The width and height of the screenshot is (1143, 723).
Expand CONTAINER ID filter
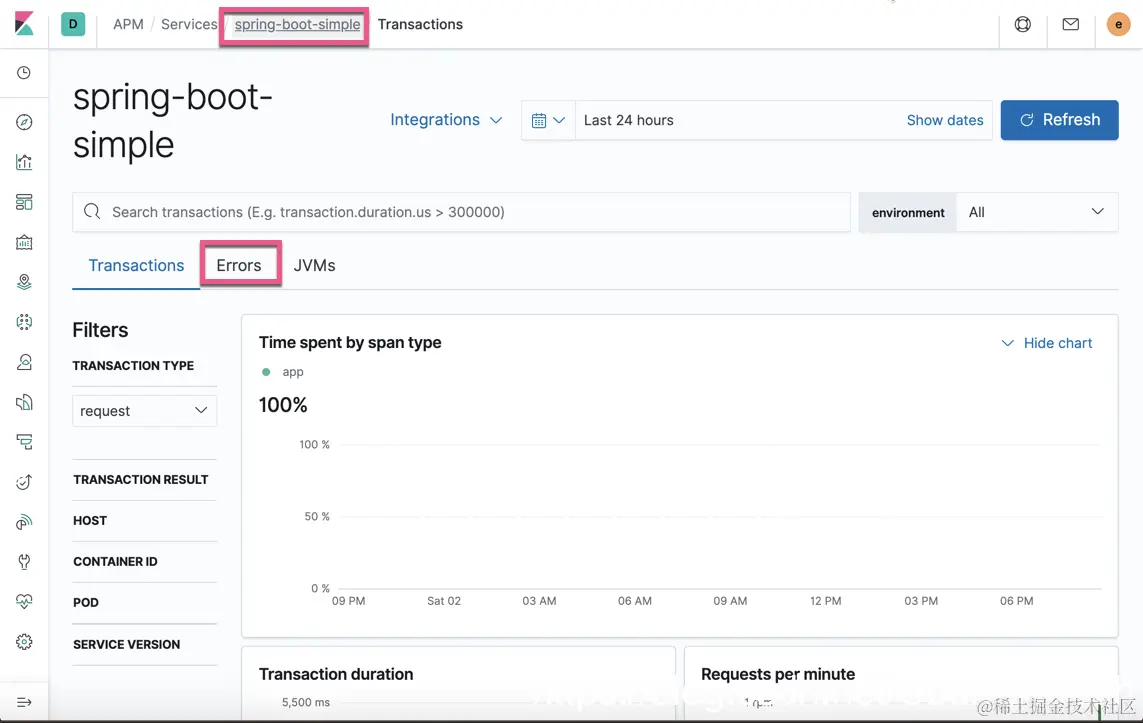click(x=115, y=561)
